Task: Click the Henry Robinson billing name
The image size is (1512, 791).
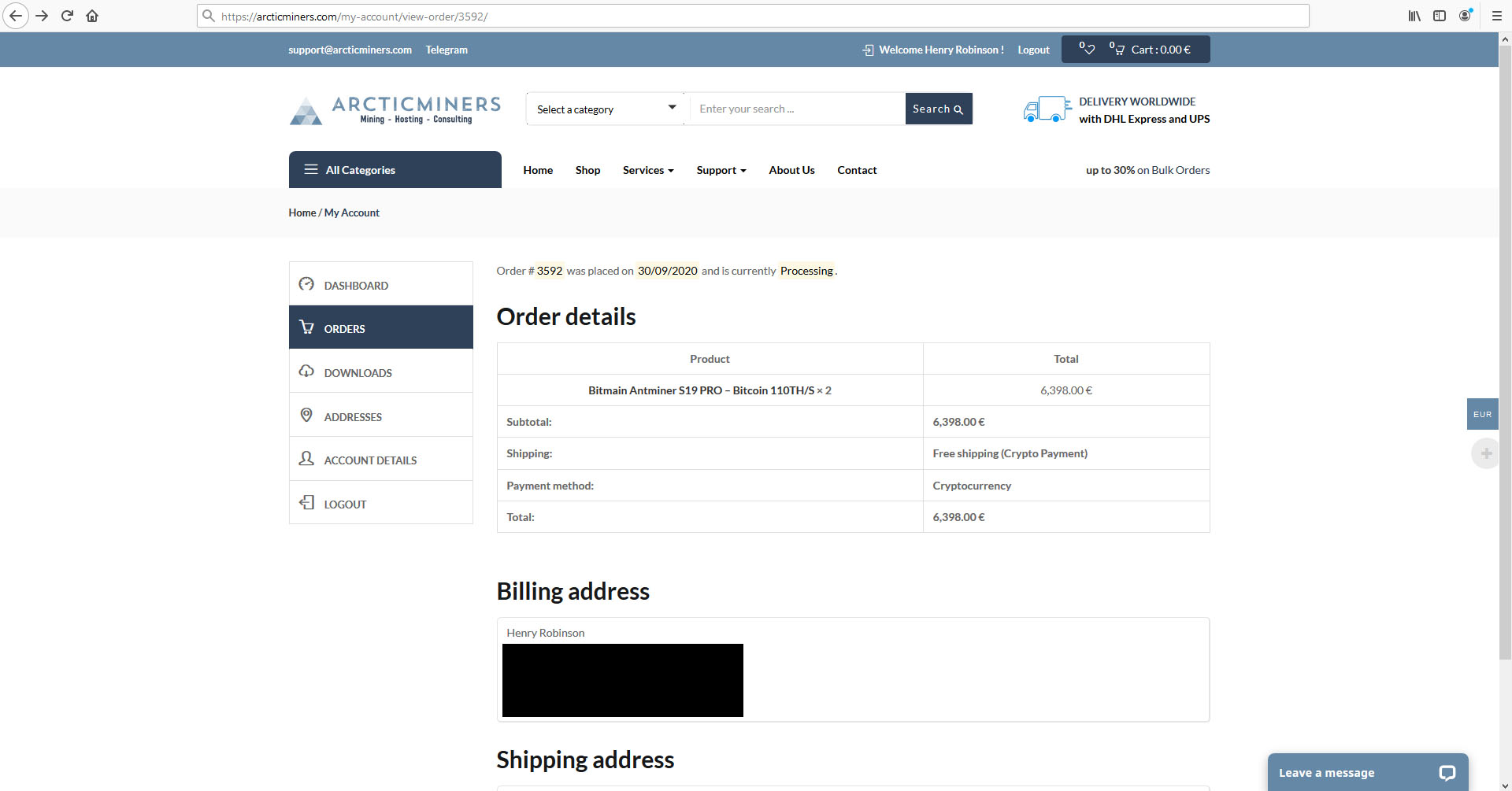Action: click(x=546, y=633)
